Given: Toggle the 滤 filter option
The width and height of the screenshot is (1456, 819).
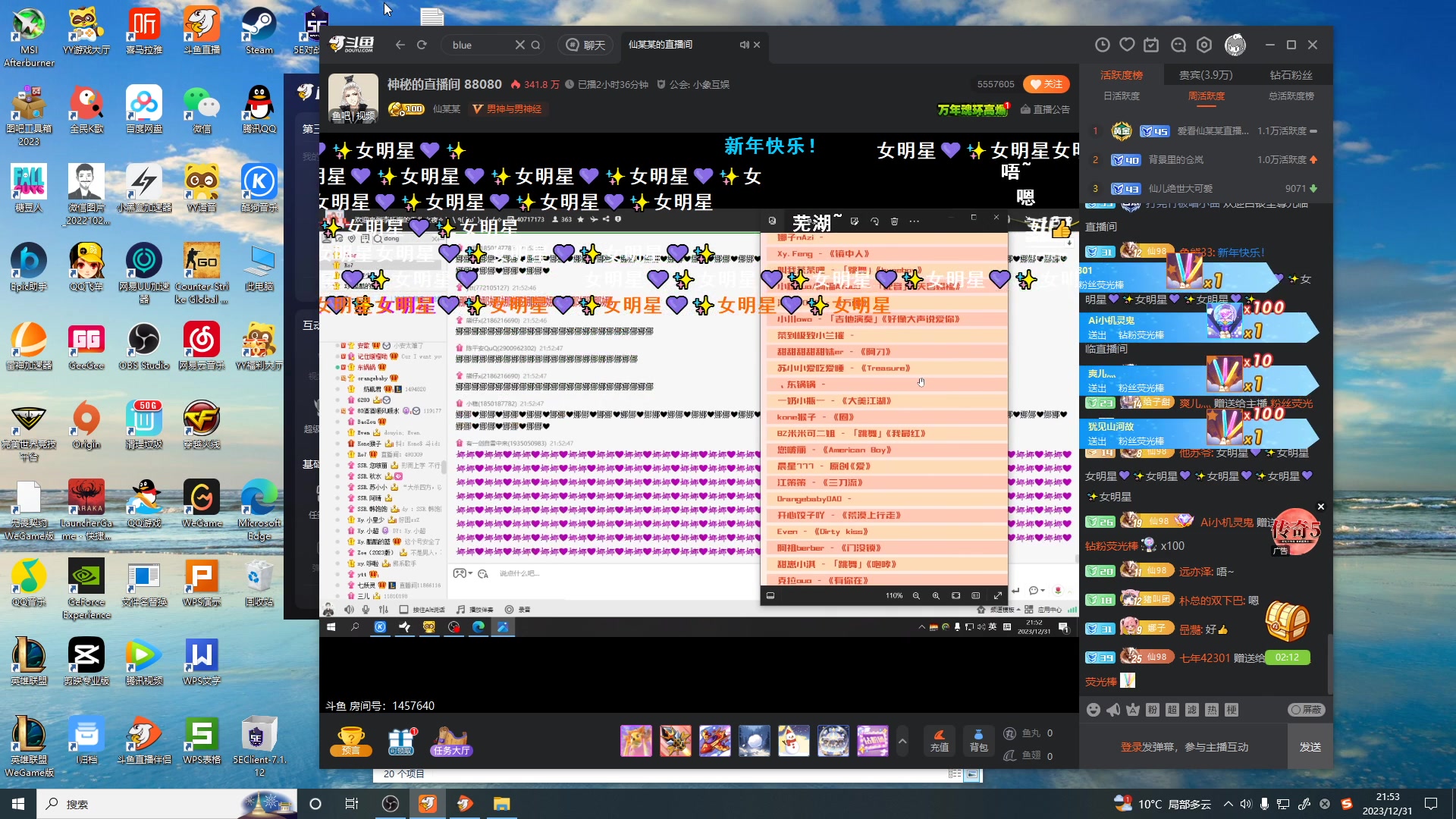Looking at the screenshot, I should [x=1191, y=710].
